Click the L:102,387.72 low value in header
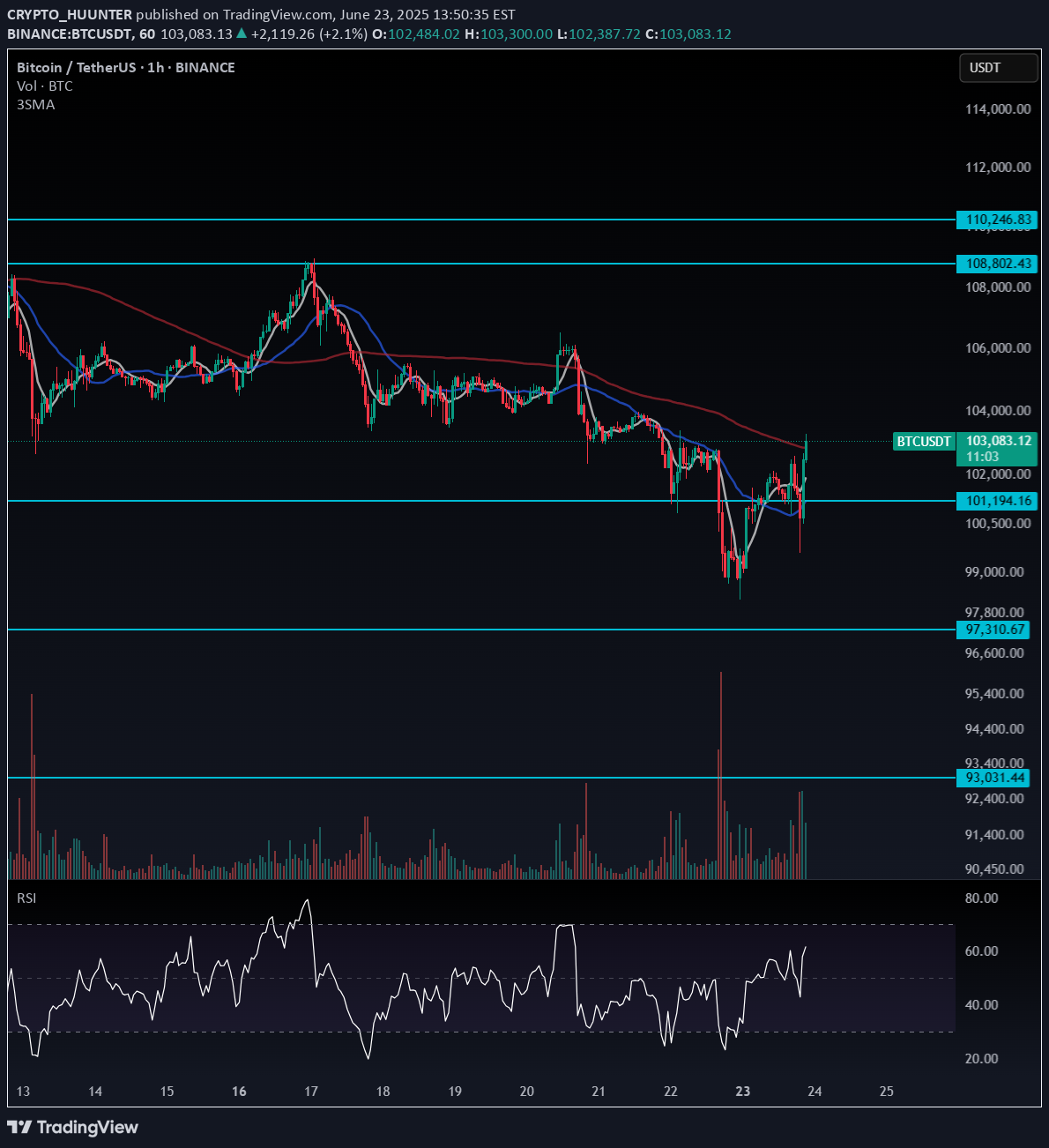 point(599,34)
